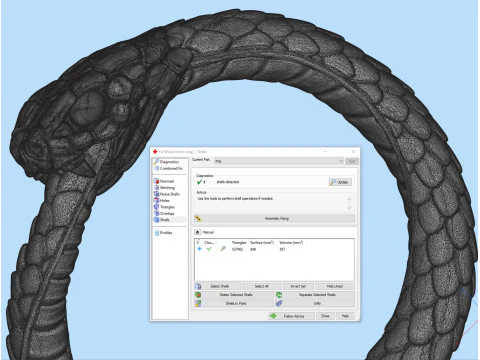
Task: Click the triangle count in the shell row
Action: pos(237,249)
